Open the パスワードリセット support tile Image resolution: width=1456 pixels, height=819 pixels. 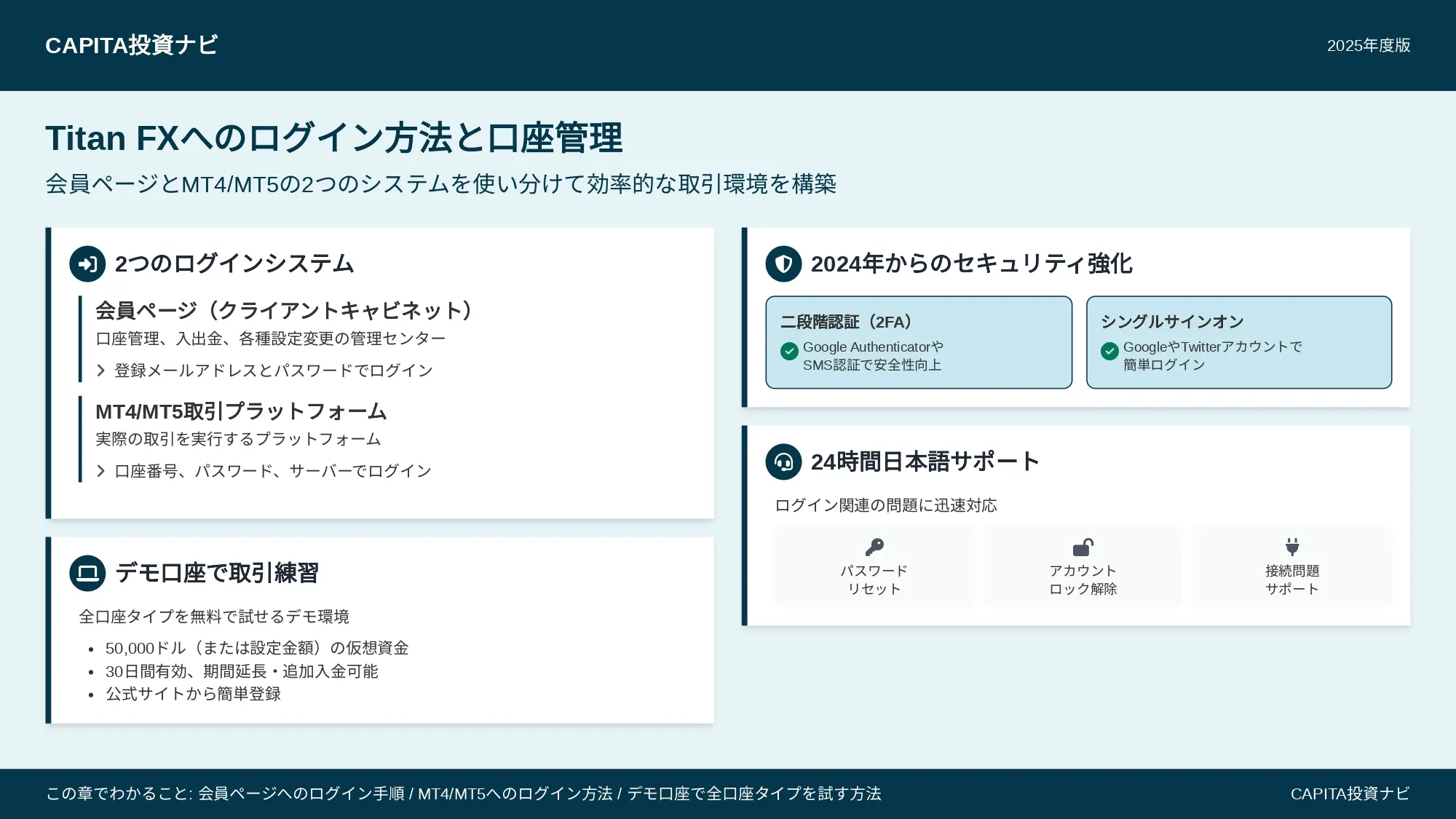pos(874,566)
